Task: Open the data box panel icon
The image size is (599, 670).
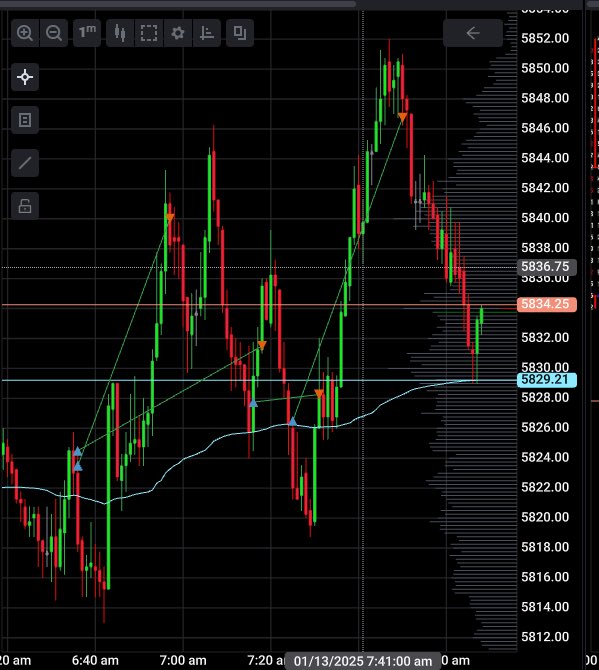Action: point(25,120)
